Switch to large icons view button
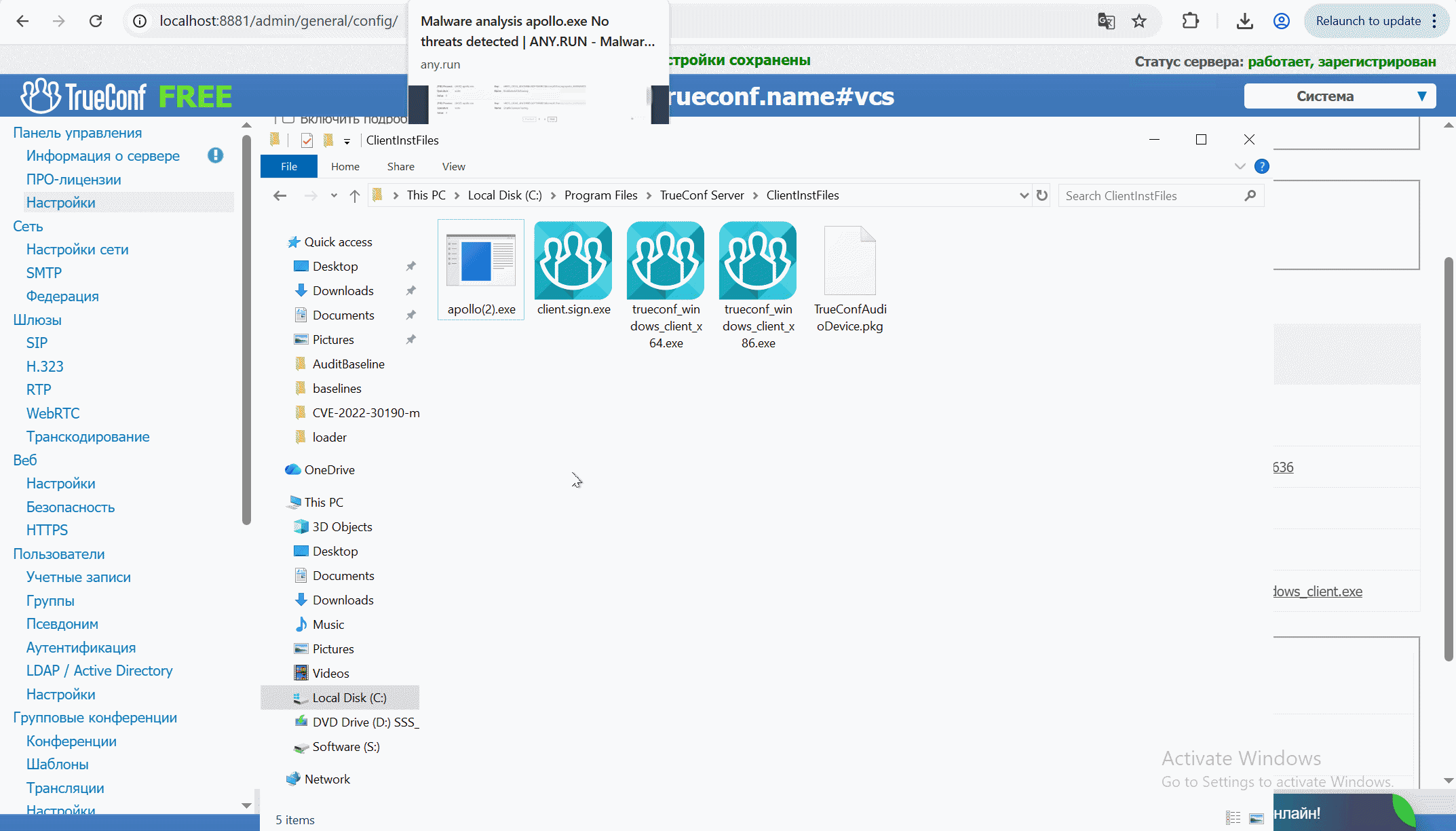 [x=1257, y=818]
